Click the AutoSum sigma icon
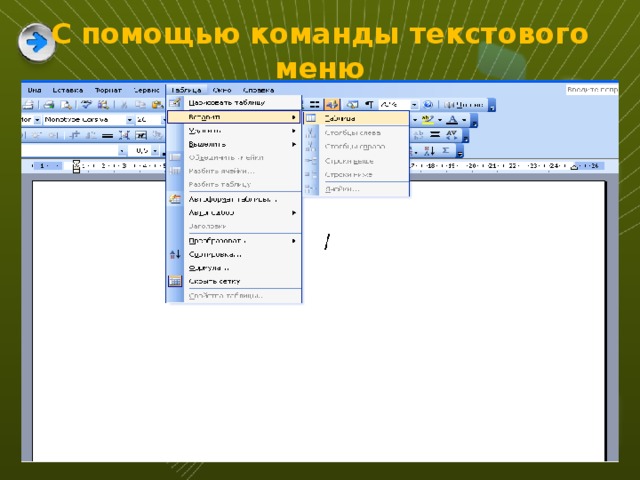 pos(446,151)
